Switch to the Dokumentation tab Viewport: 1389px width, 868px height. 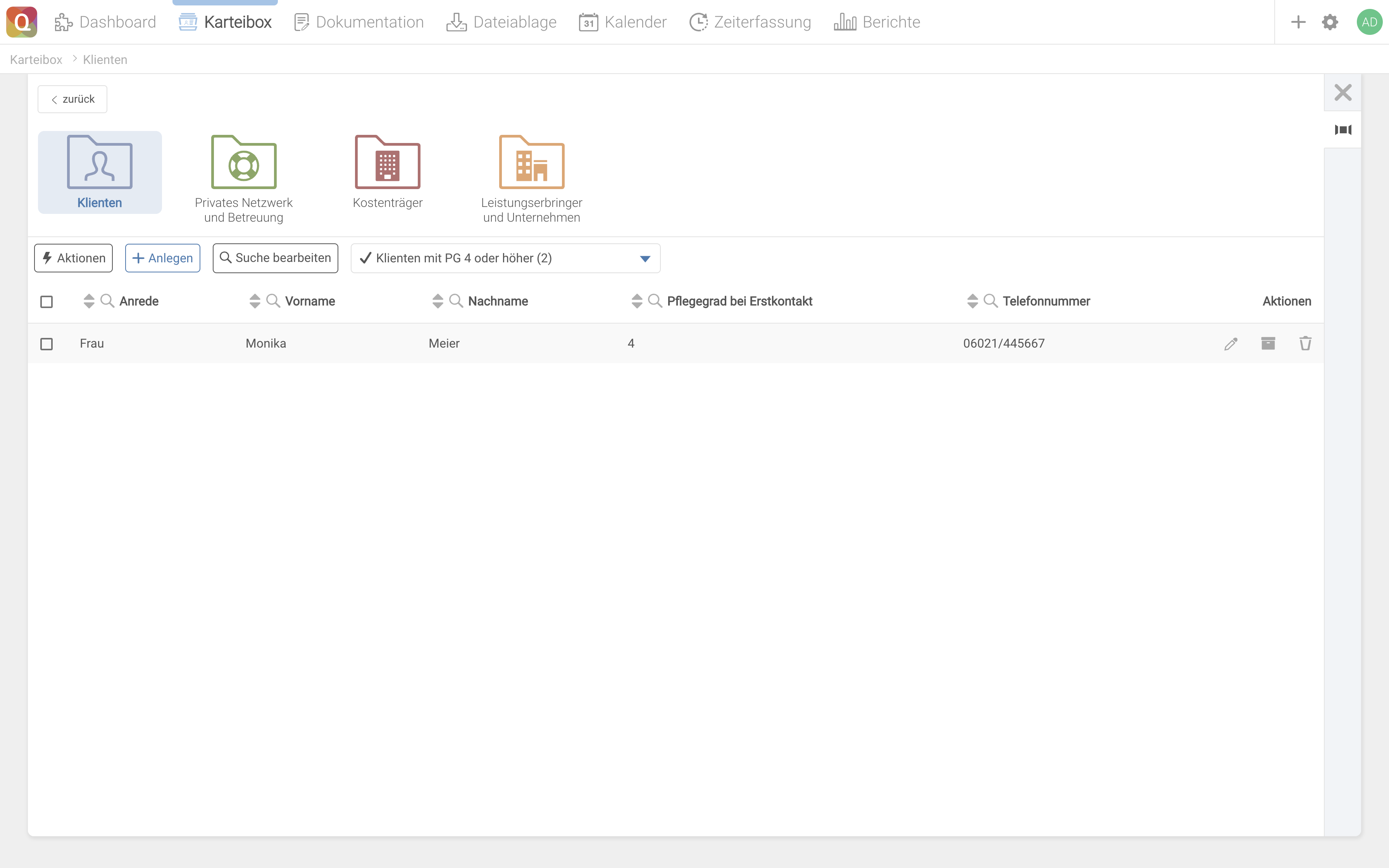coord(359,22)
